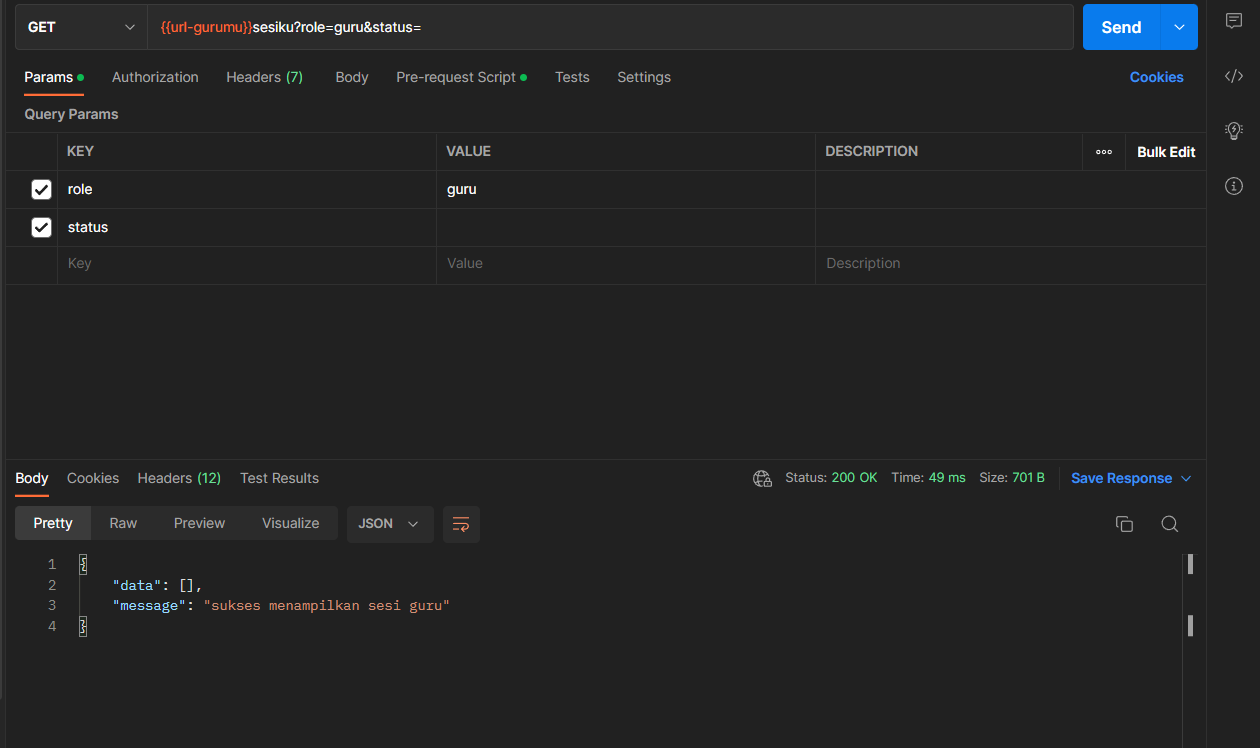Uncheck the role parameter checkbox
This screenshot has height=748, width=1260.
pyautogui.click(x=41, y=189)
